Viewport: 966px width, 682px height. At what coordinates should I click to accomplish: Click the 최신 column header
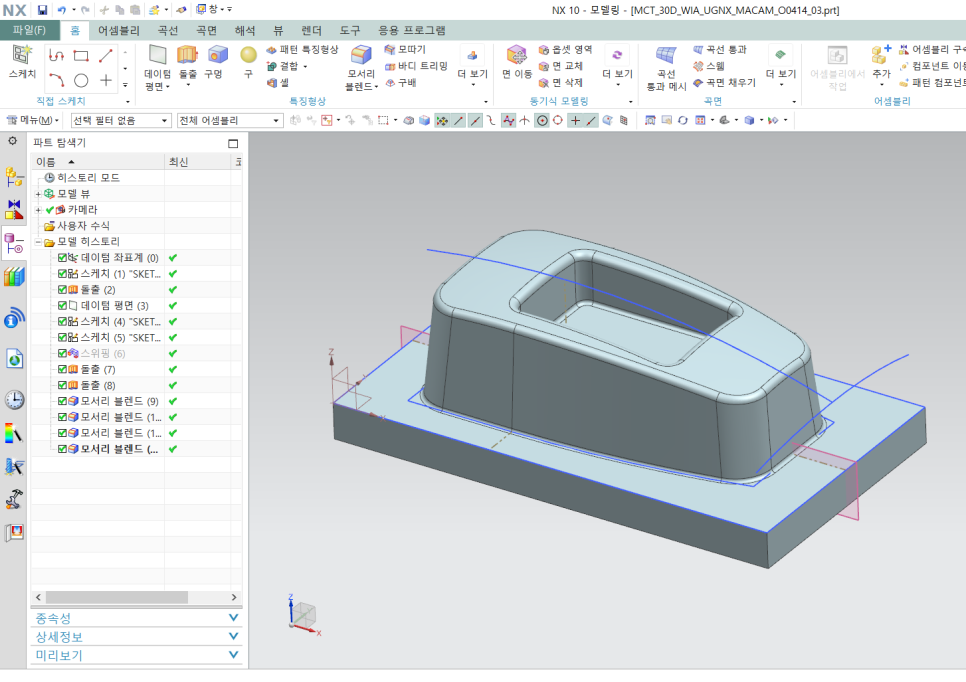coord(197,161)
